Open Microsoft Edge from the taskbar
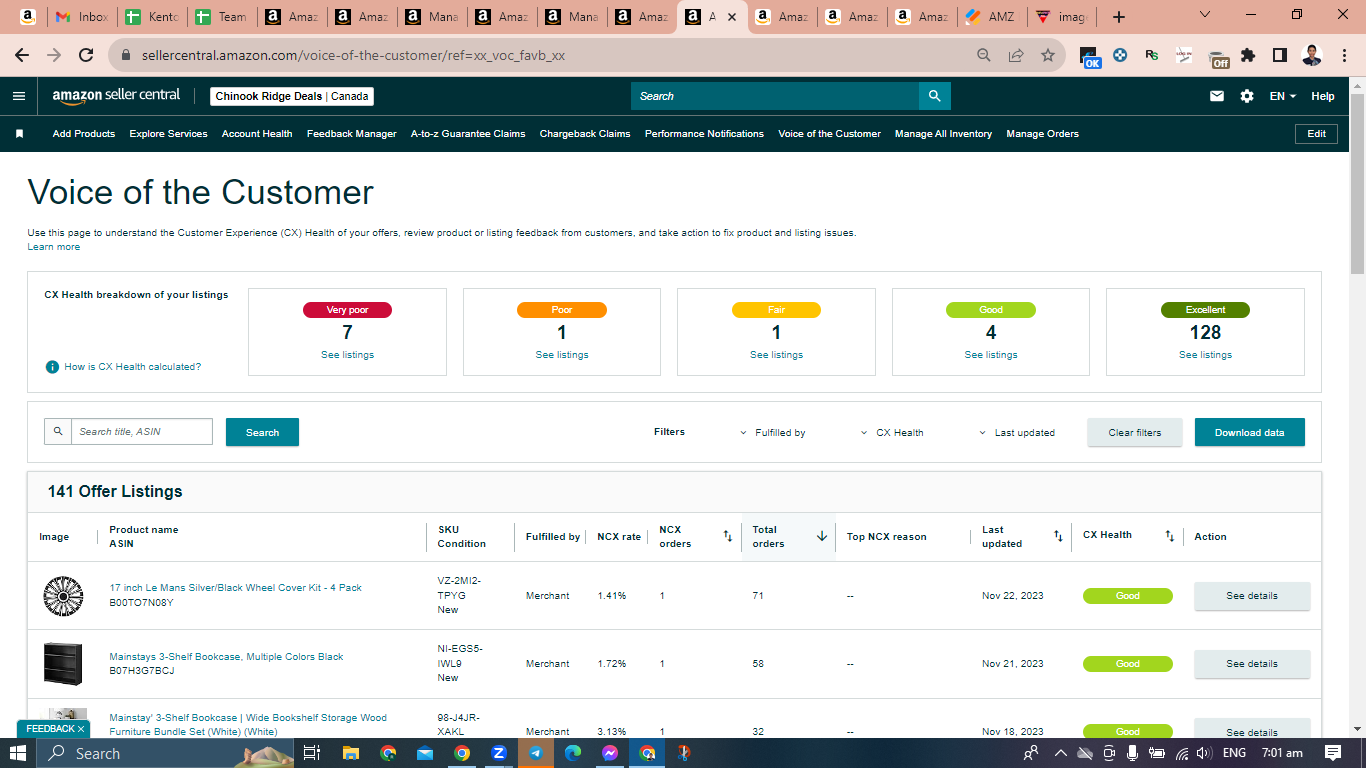The width and height of the screenshot is (1366, 768). point(573,753)
